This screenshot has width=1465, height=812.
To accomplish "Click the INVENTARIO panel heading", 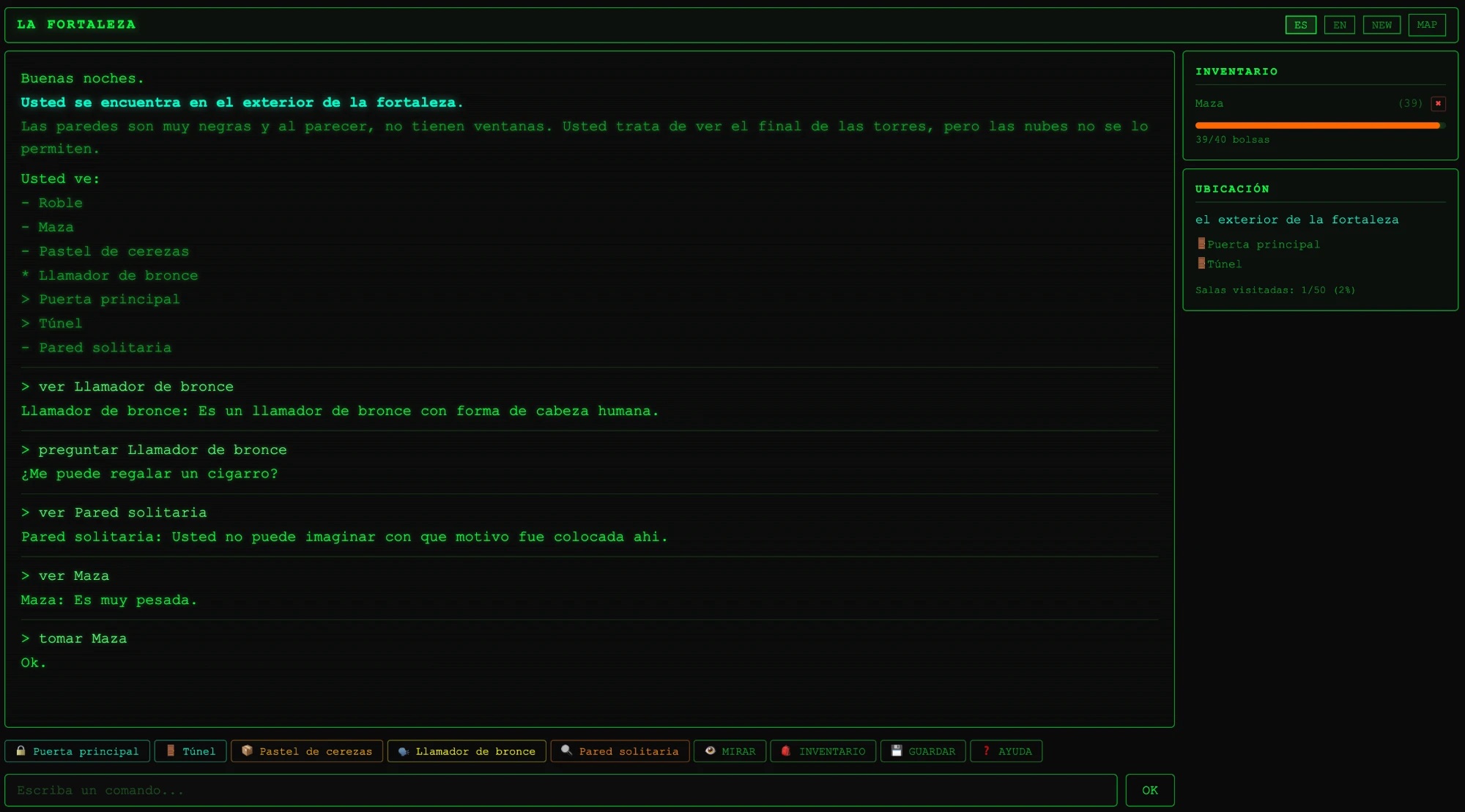I will point(1236,71).
